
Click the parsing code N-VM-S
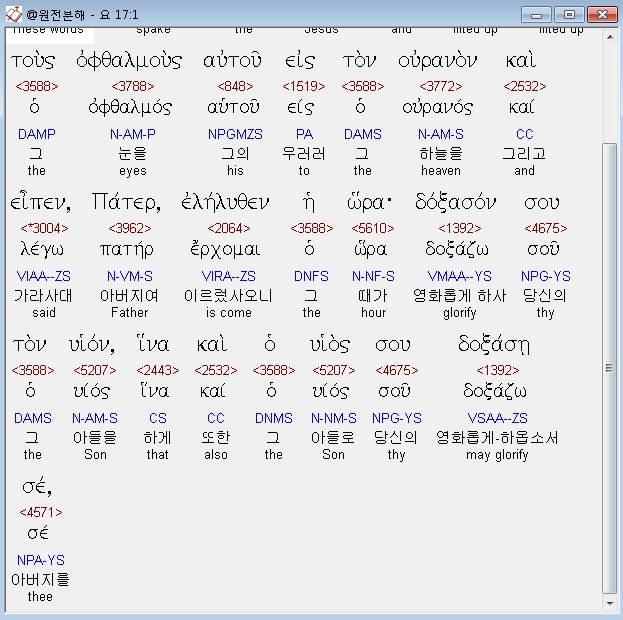130,276
